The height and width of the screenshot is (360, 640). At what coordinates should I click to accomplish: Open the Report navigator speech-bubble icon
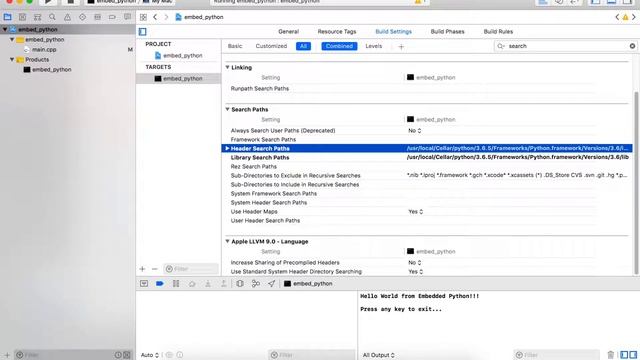127,17
